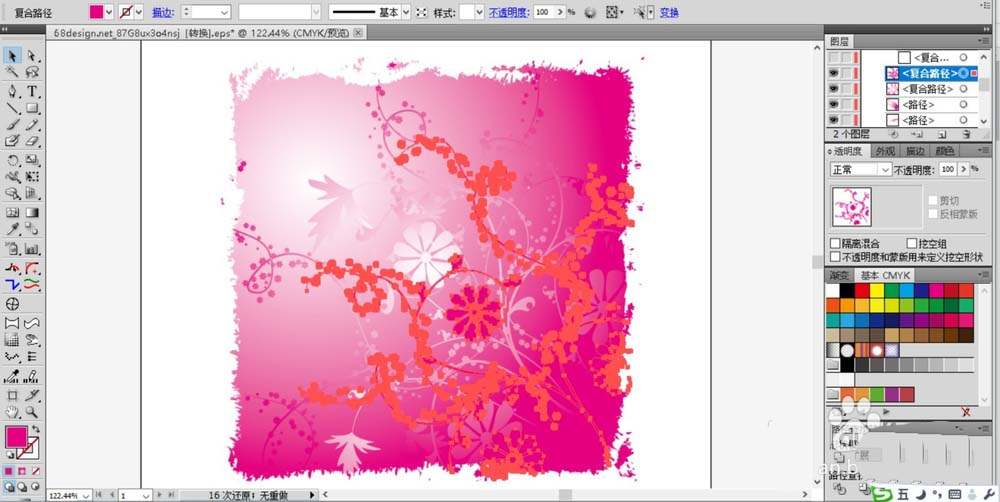The height and width of the screenshot is (502, 1000).
Task: Select the Type tool
Action: tap(32, 91)
